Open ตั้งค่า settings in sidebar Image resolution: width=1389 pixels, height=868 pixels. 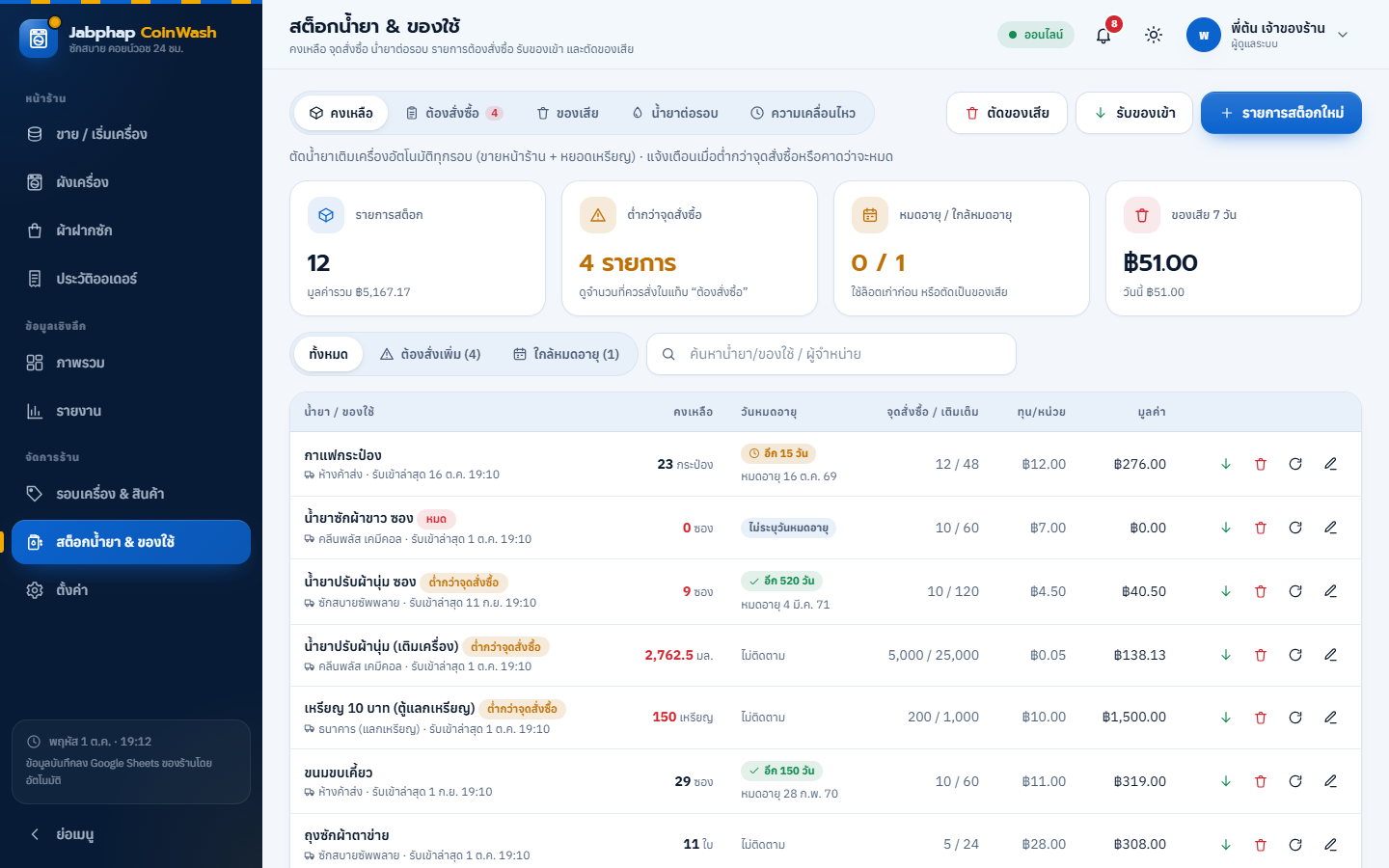[131, 590]
